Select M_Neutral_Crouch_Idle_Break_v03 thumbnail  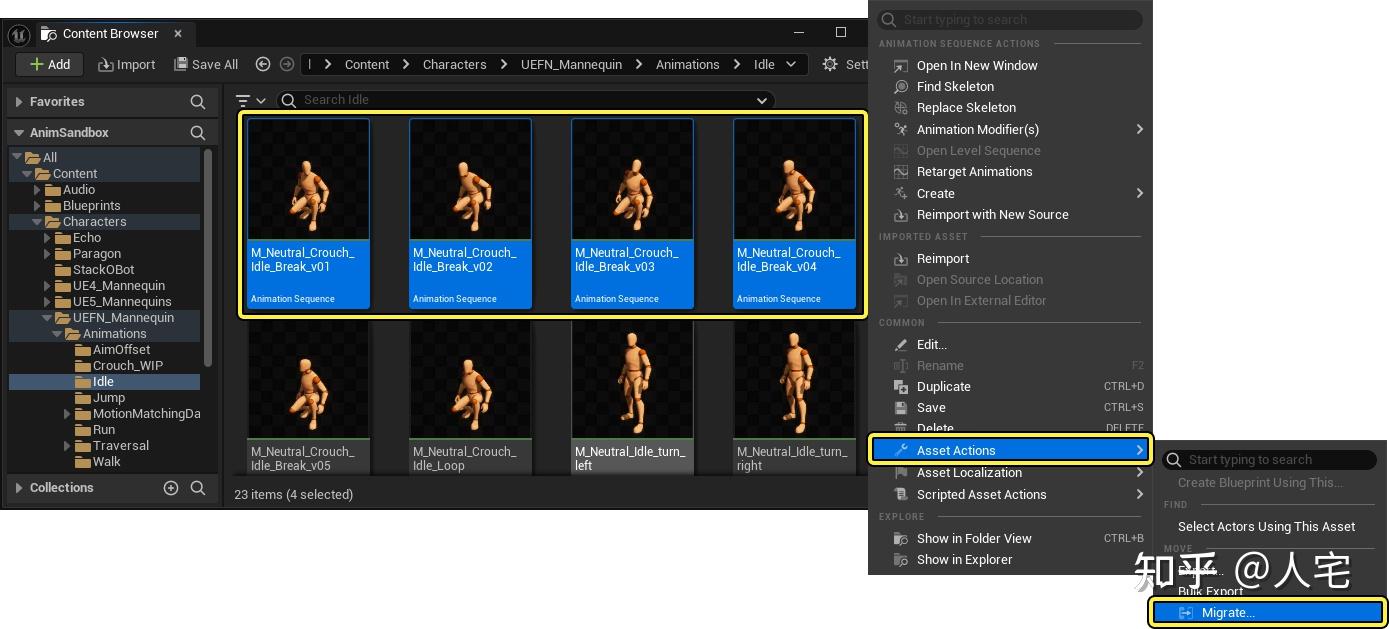tap(632, 180)
